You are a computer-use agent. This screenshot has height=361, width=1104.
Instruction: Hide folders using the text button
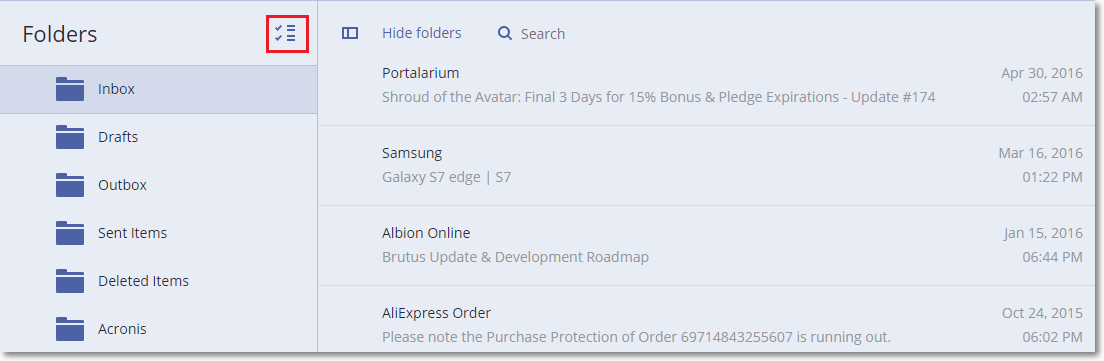coord(422,33)
